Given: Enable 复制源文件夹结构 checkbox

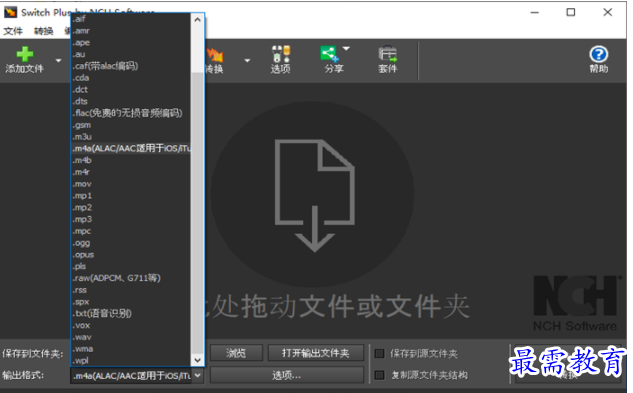Looking at the screenshot, I should (379, 375).
